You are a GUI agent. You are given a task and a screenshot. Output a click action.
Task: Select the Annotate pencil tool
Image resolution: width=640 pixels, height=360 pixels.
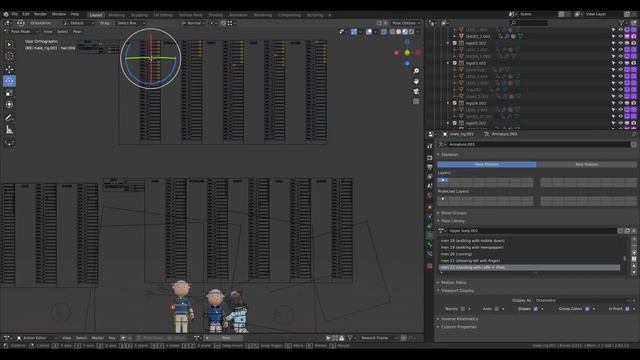tap(9, 118)
